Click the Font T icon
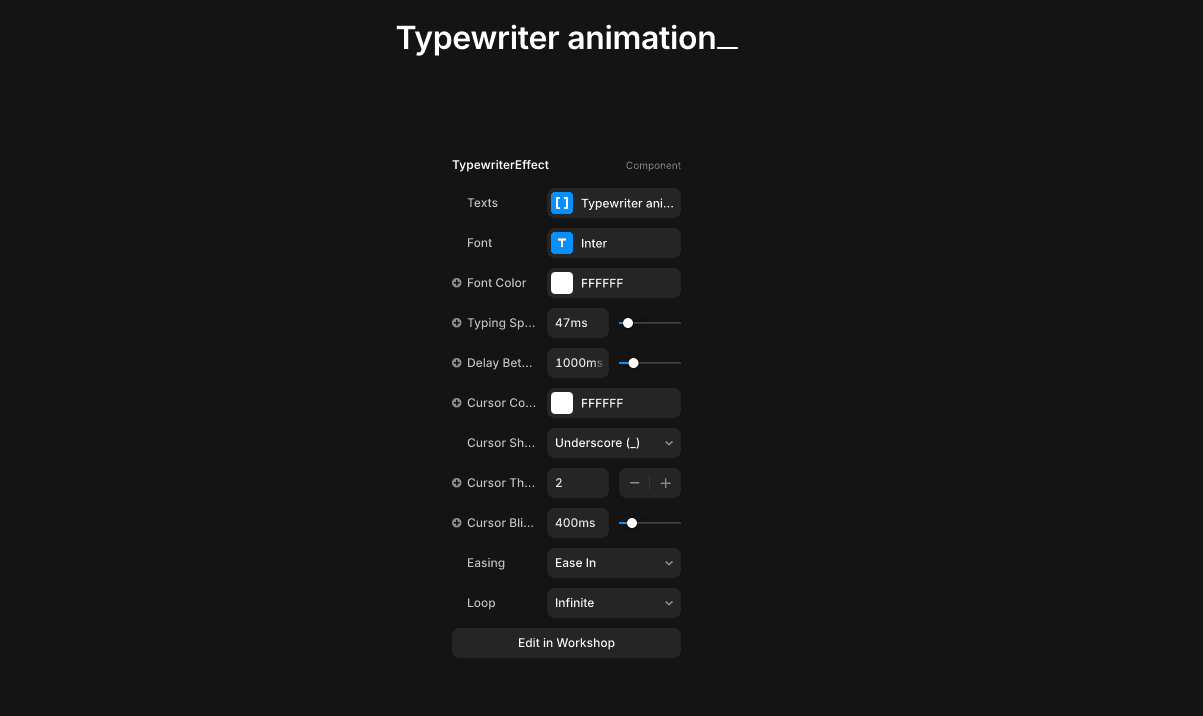 point(562,243)
